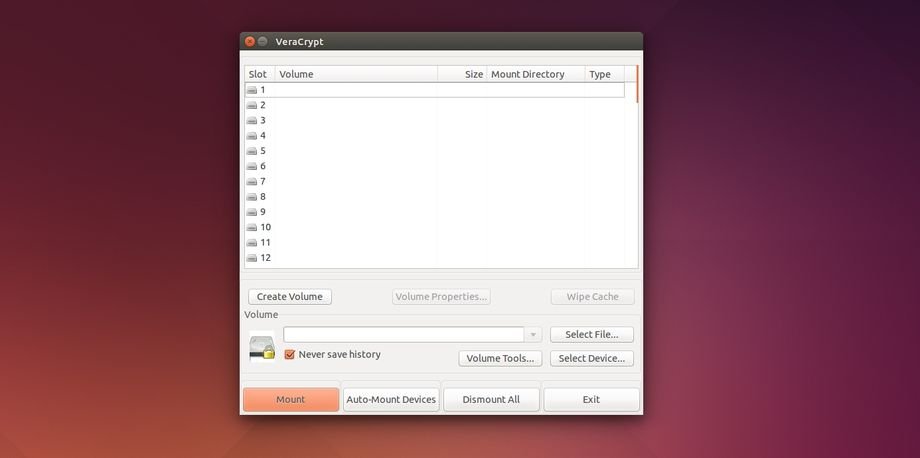Click Auto-Mount Devices

(391, 400)
